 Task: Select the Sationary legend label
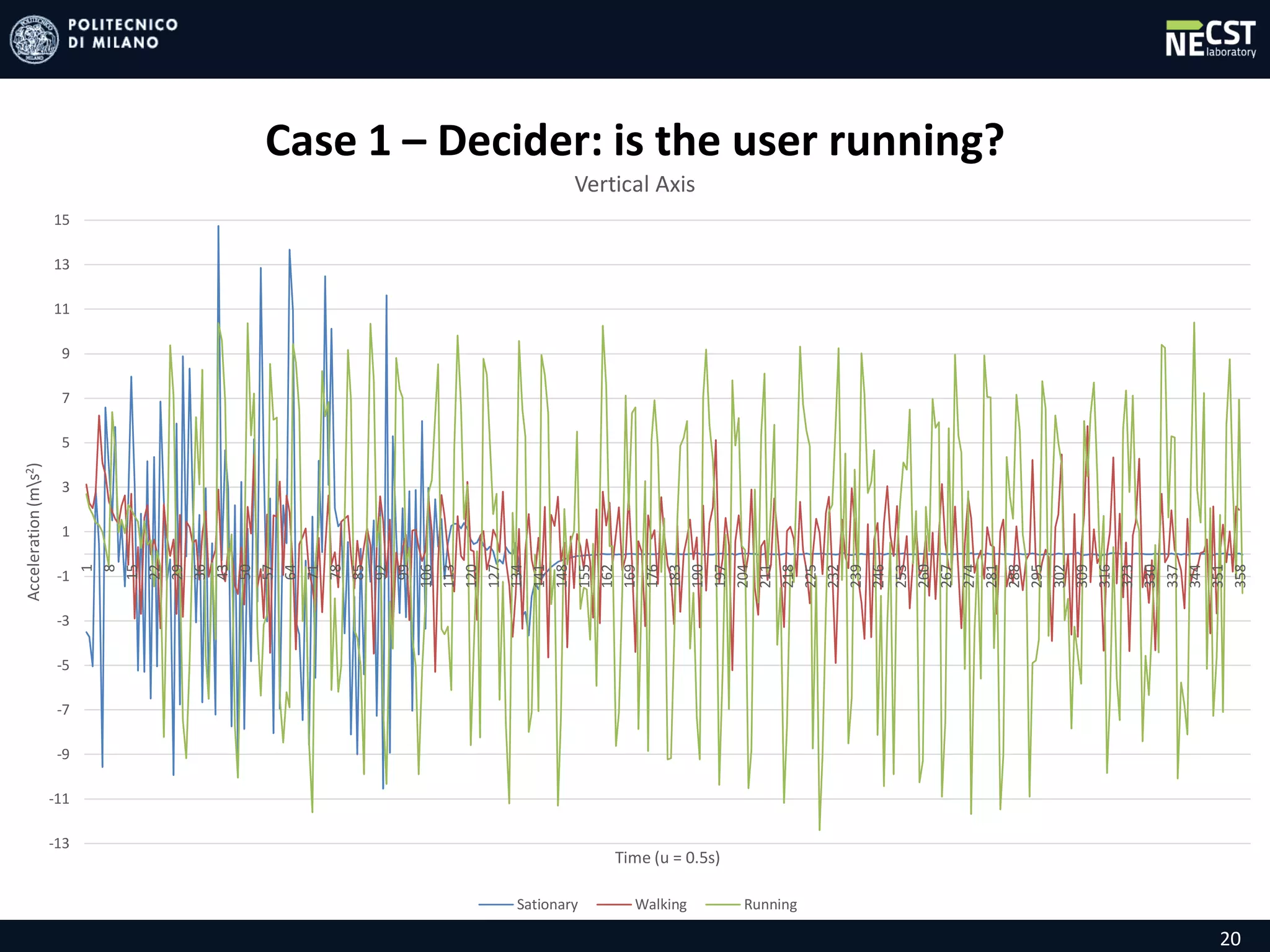(x=547, y=905)
